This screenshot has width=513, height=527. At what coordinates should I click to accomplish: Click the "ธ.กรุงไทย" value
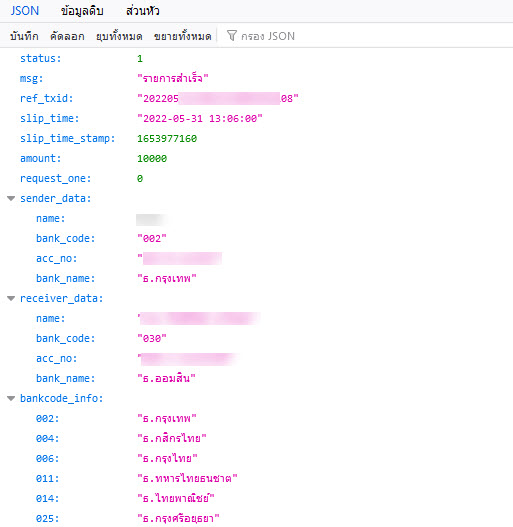click(x=167, y=458)
